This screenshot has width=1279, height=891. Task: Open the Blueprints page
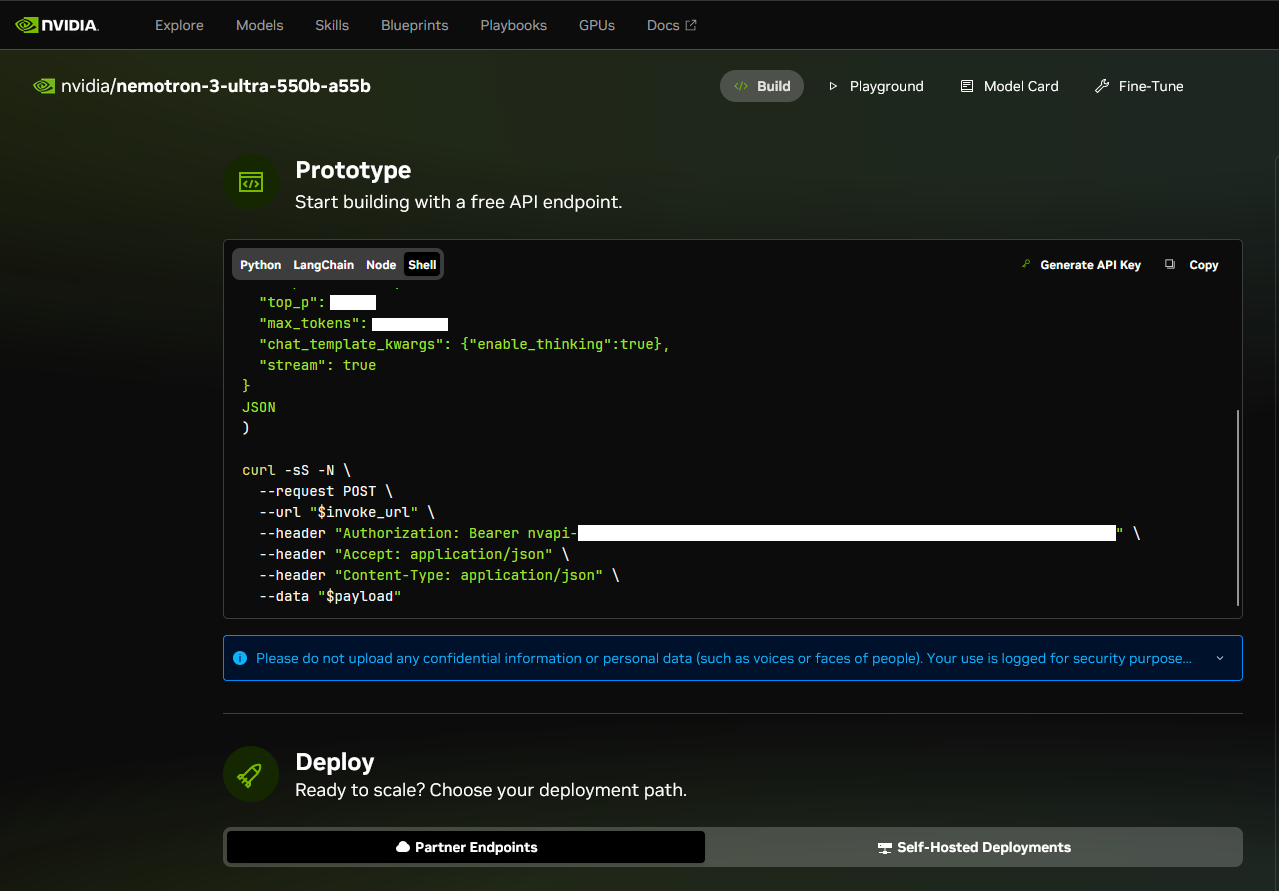[414, 25]
